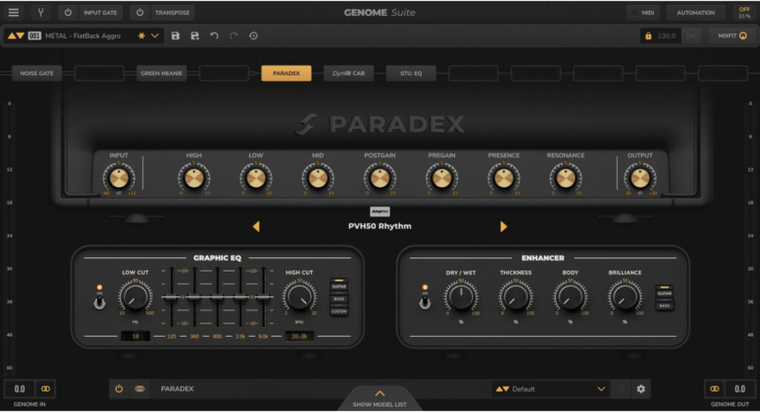Click the PRESENCE knob
This screenshot has width=760, height=413.
click(504, 178)
